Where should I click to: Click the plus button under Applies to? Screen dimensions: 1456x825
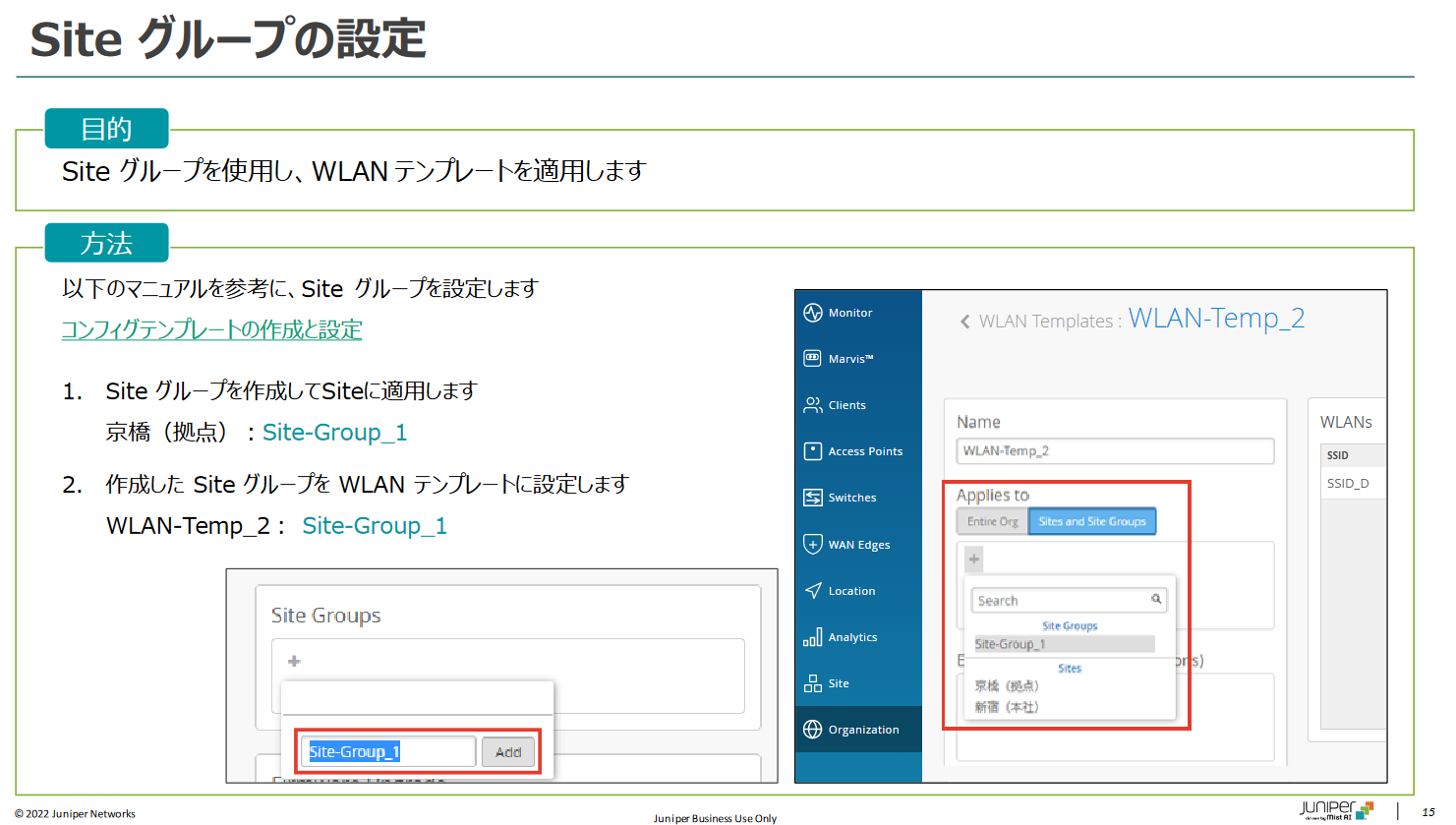coord(974,560)
